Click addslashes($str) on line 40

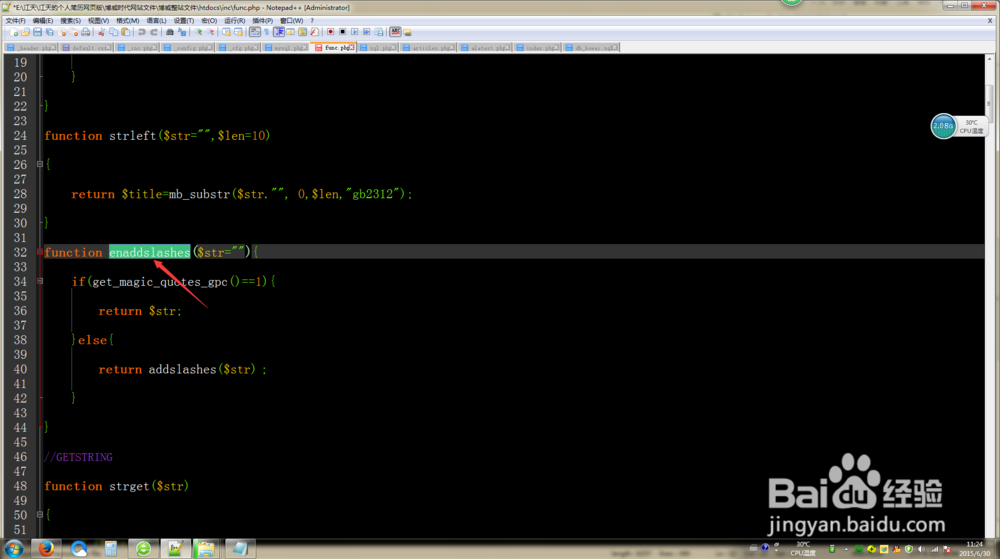point(202,370)
